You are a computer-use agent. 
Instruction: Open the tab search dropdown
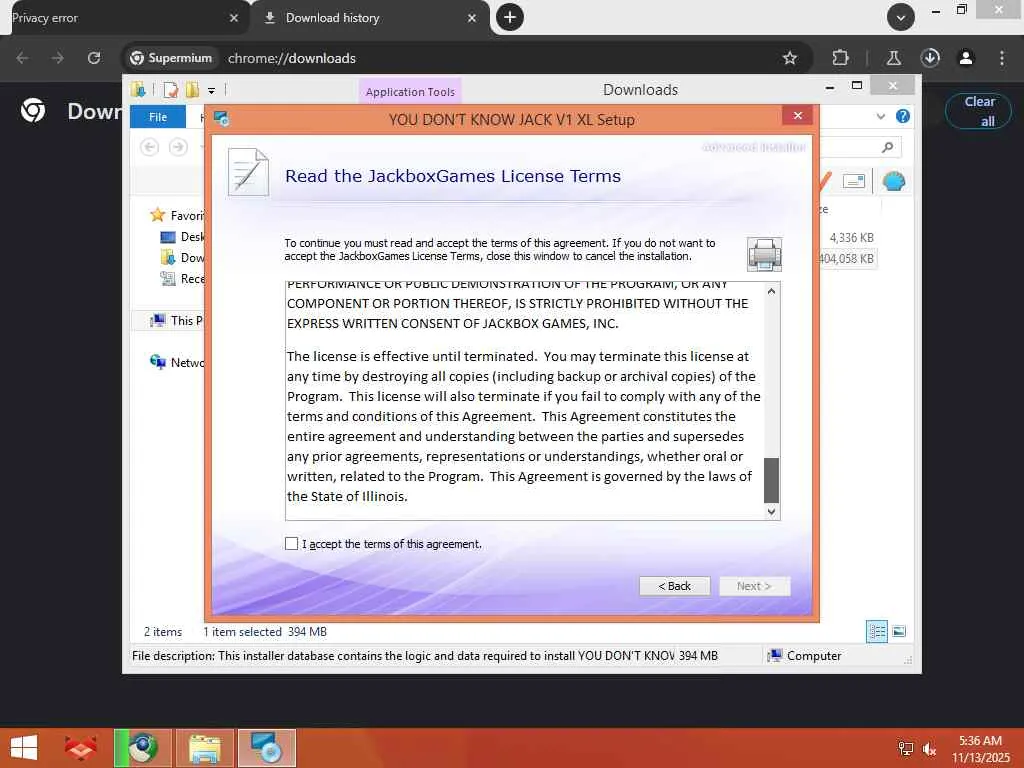901,18
